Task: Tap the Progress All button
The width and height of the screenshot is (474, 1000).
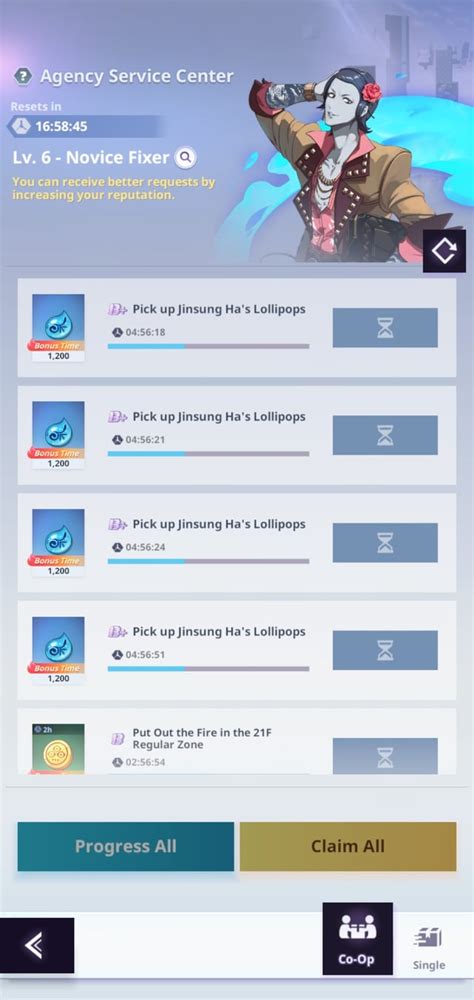Action: [126, 846]
